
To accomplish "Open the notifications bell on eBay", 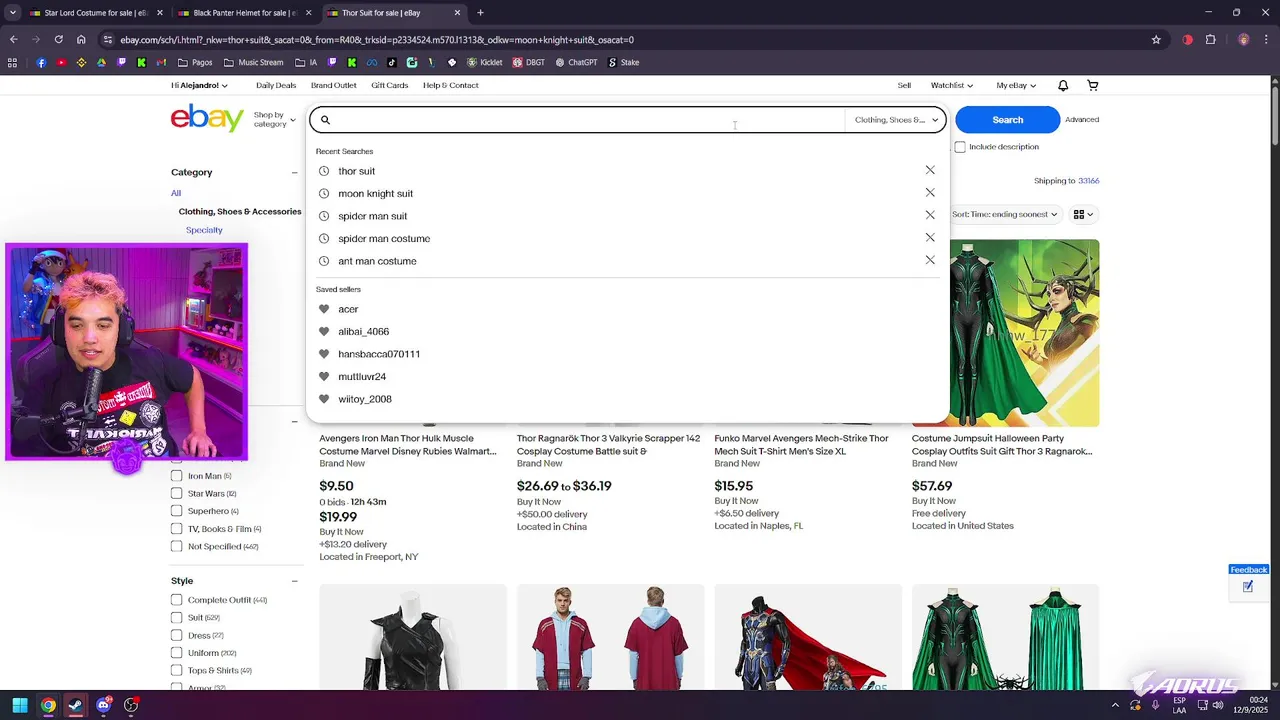I will coord(1063,85).
